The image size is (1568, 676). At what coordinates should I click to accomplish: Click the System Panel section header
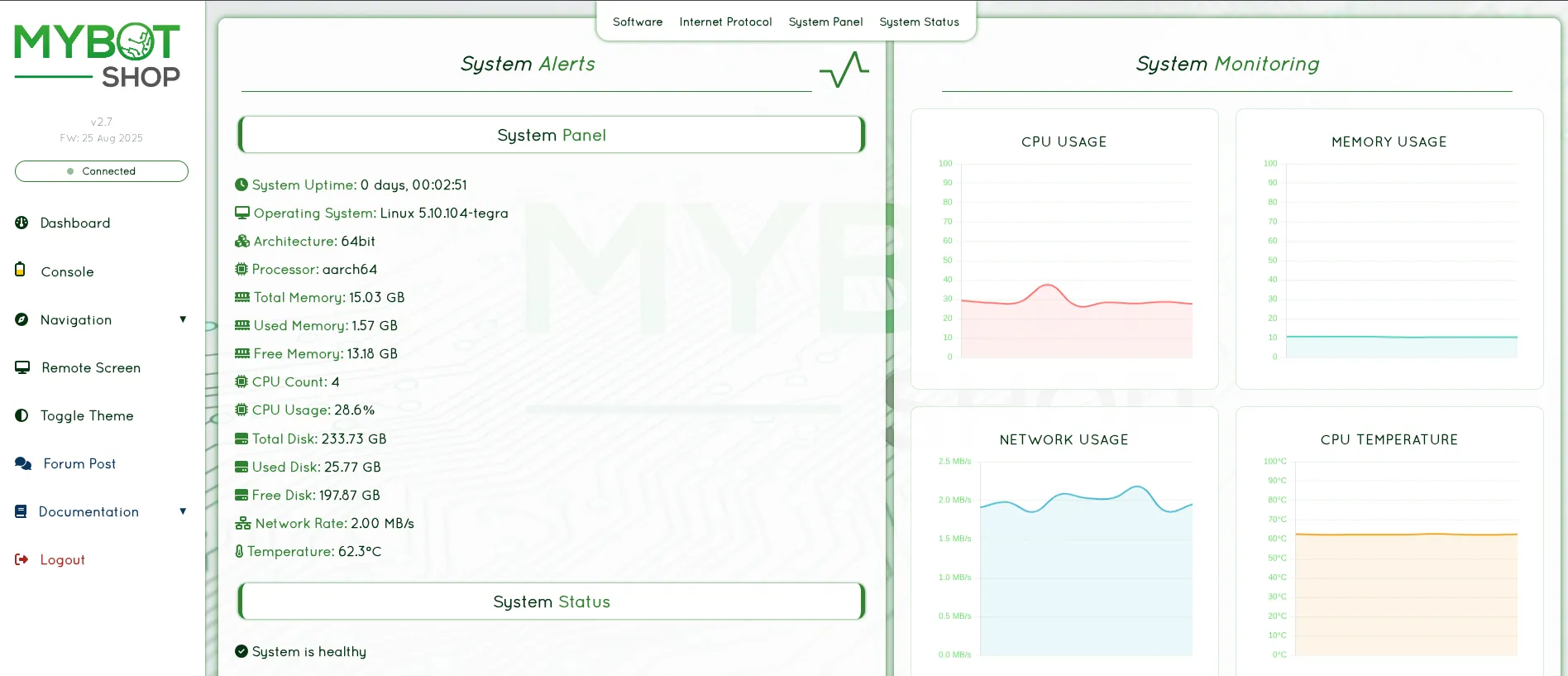tap(552, 135)
